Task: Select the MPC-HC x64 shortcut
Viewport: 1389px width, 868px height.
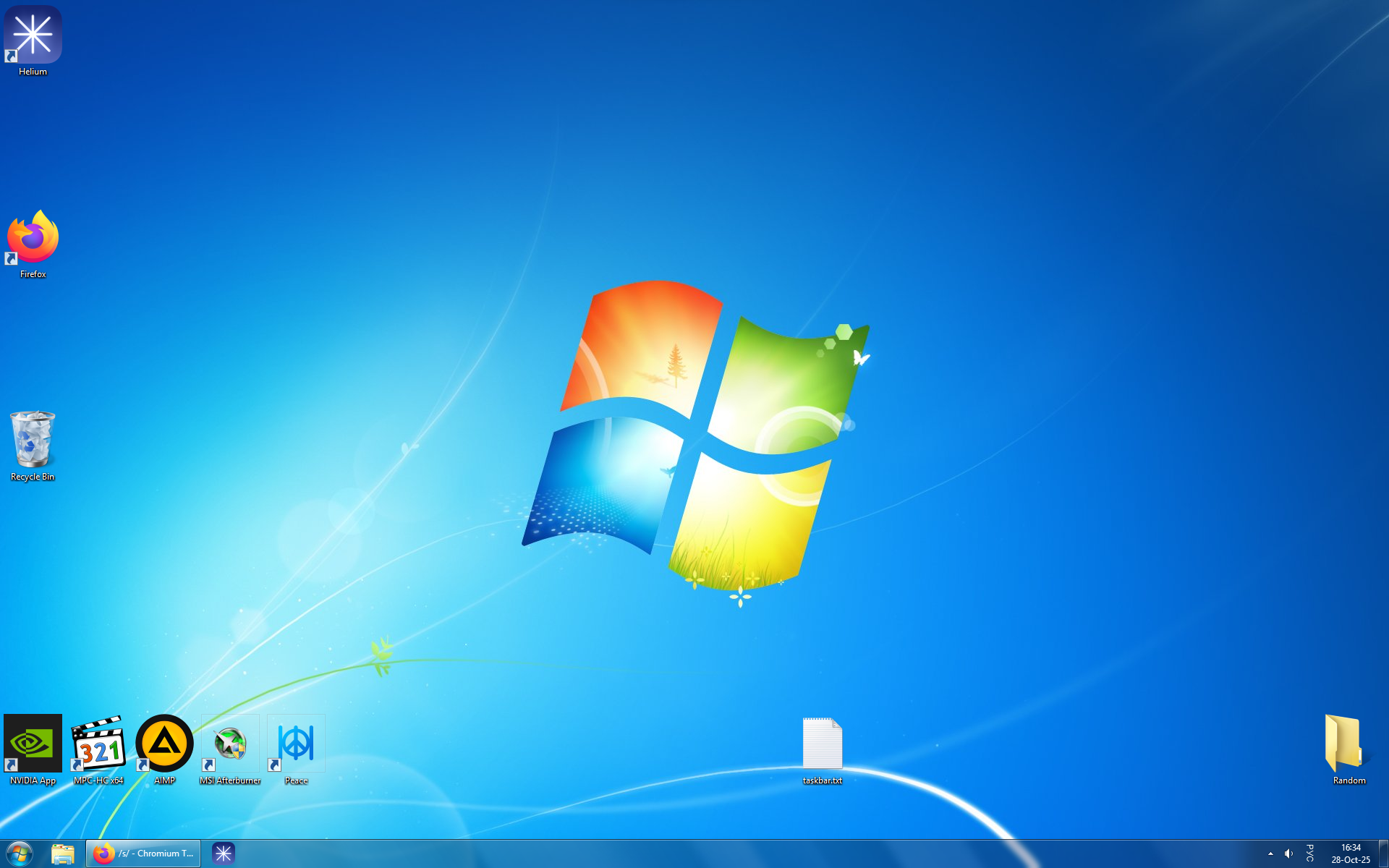Action: tap(98, 744)
